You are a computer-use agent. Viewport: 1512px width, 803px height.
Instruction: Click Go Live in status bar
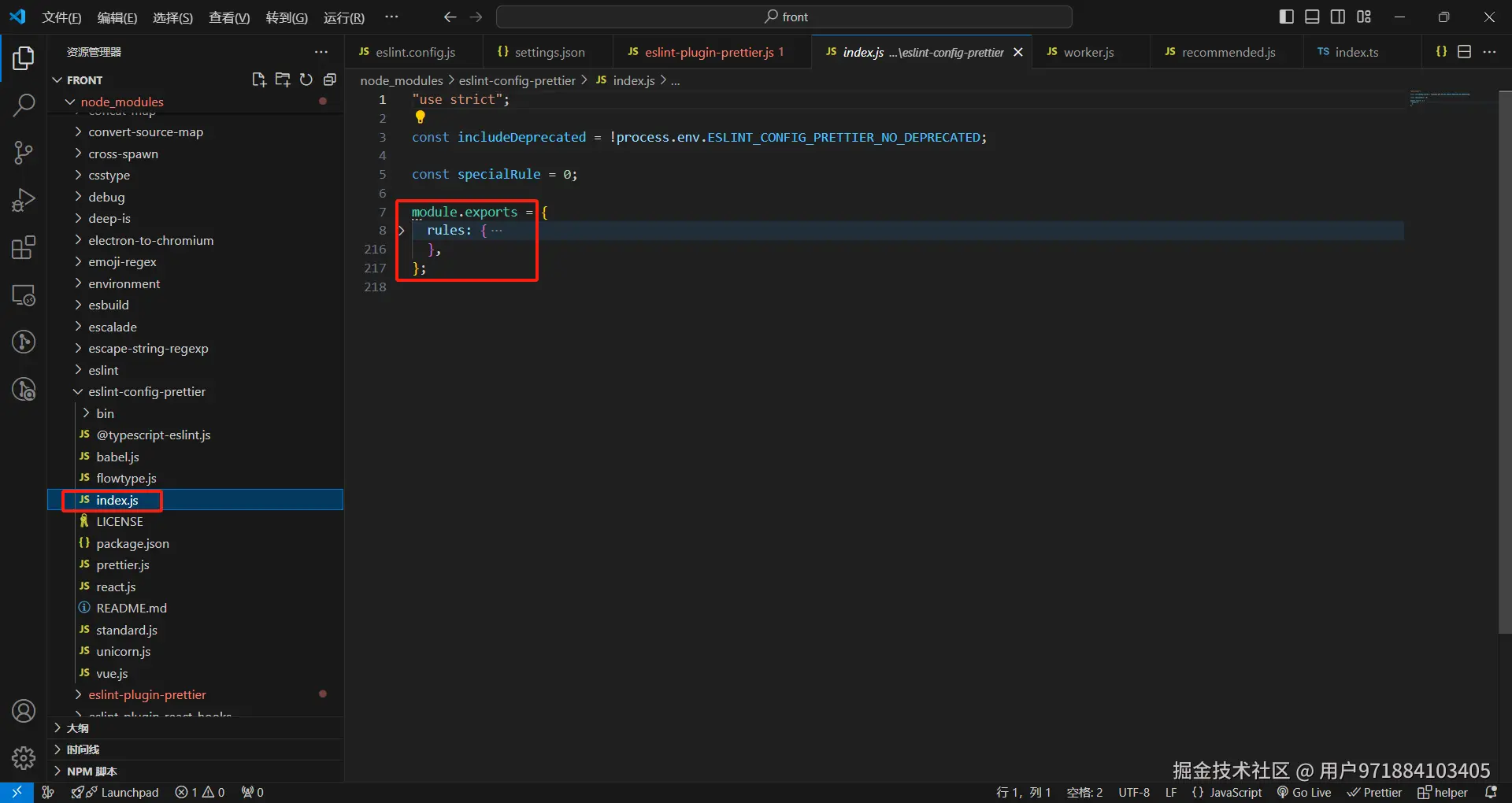[1304, 792]
